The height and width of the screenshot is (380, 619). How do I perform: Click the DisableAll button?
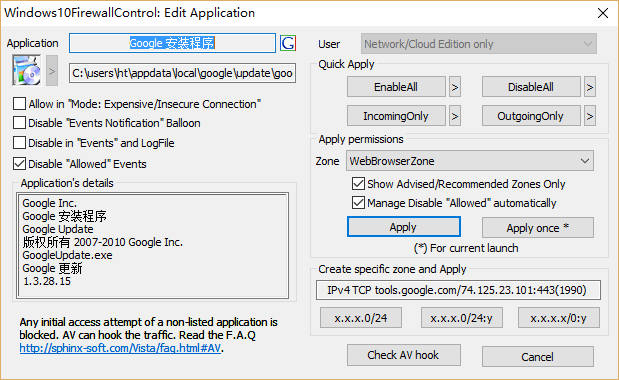coord(531,87)
